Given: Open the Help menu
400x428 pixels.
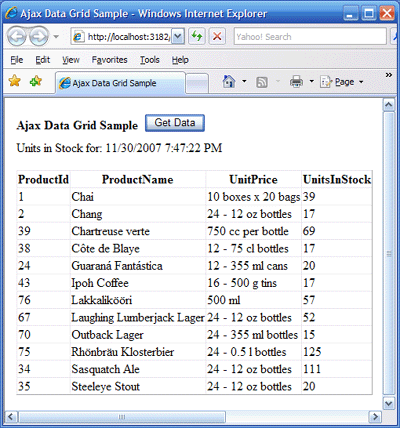Looking at the screenshot, I should 180,60.
